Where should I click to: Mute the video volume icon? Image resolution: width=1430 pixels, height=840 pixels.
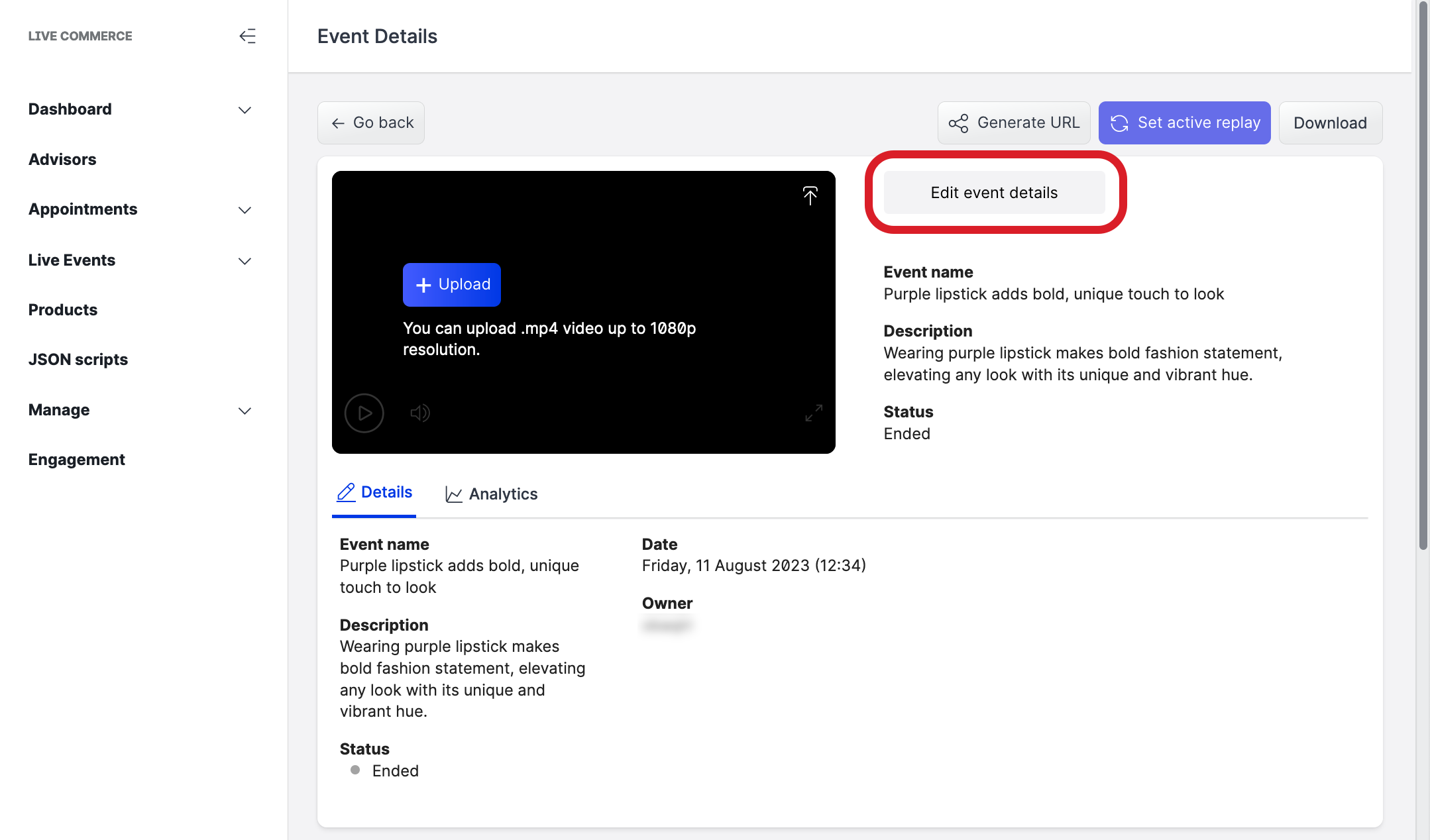click(419, 413)
